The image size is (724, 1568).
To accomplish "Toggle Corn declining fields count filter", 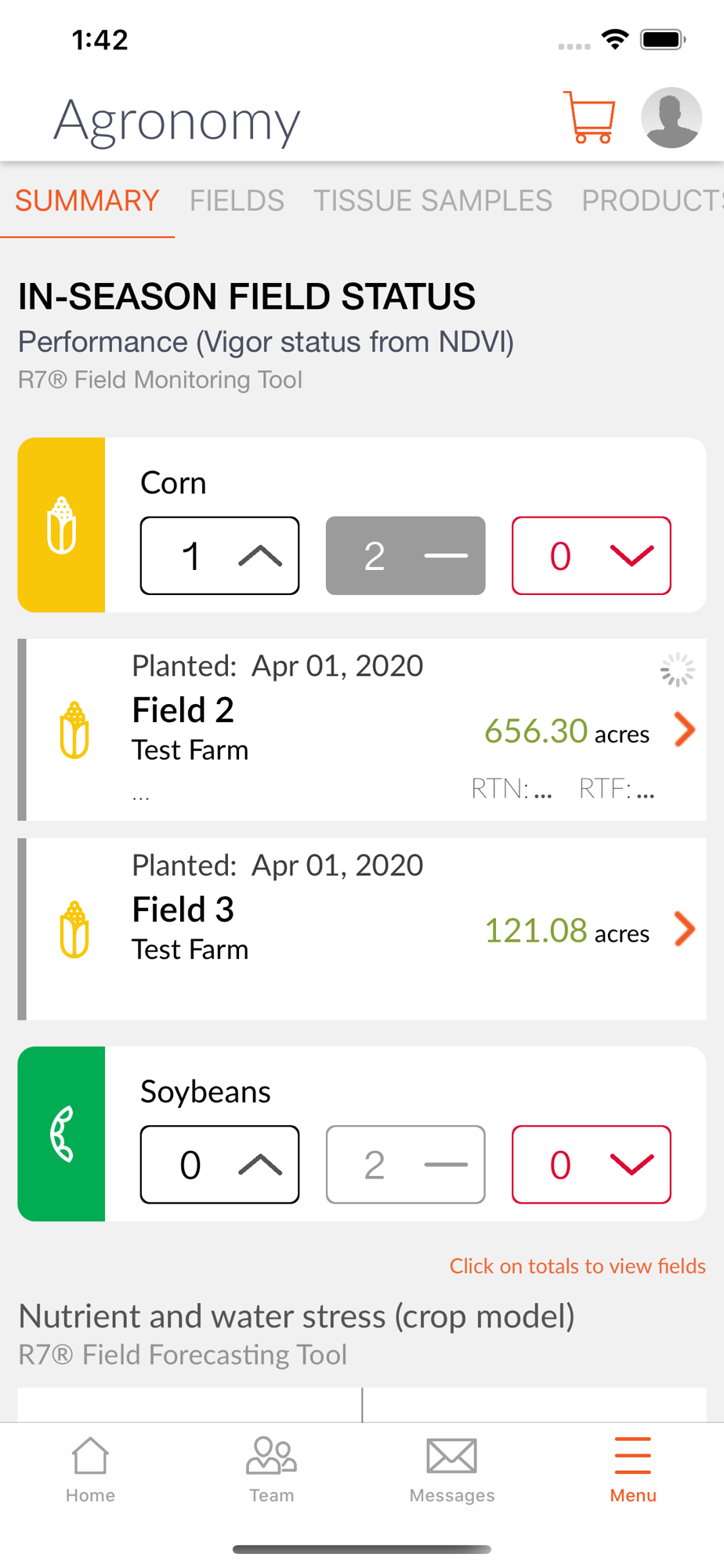I will pyautogui.click(x=591, y=556).
